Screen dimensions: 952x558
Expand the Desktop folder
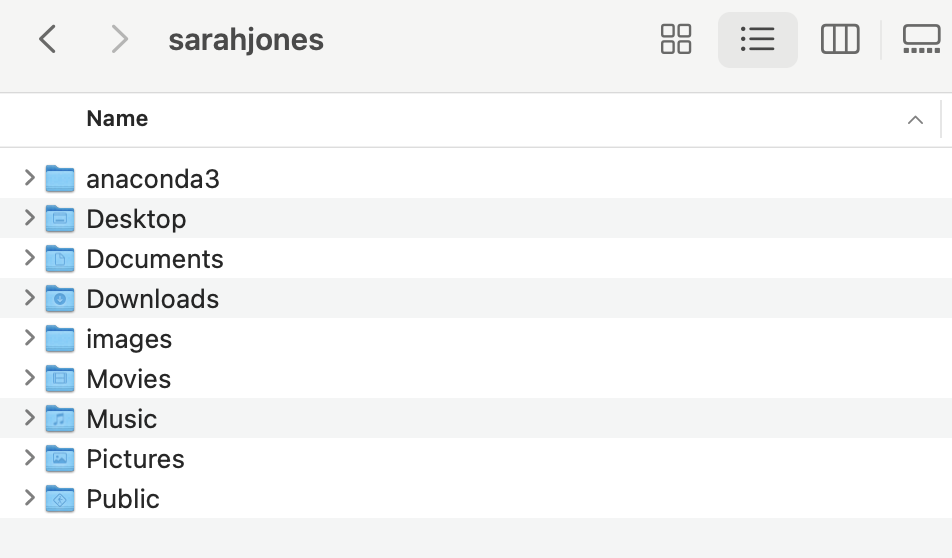(x=30, y=218)
